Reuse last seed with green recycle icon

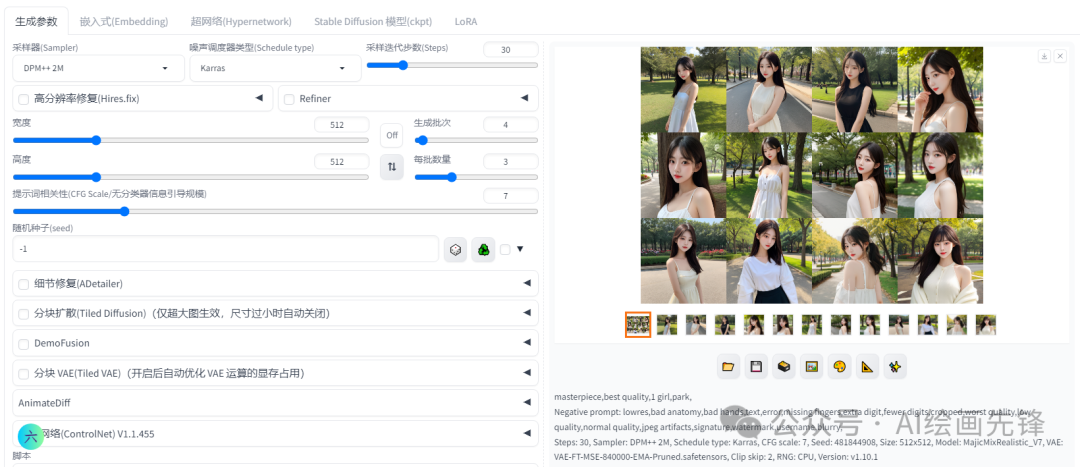[x=484, y=250]
